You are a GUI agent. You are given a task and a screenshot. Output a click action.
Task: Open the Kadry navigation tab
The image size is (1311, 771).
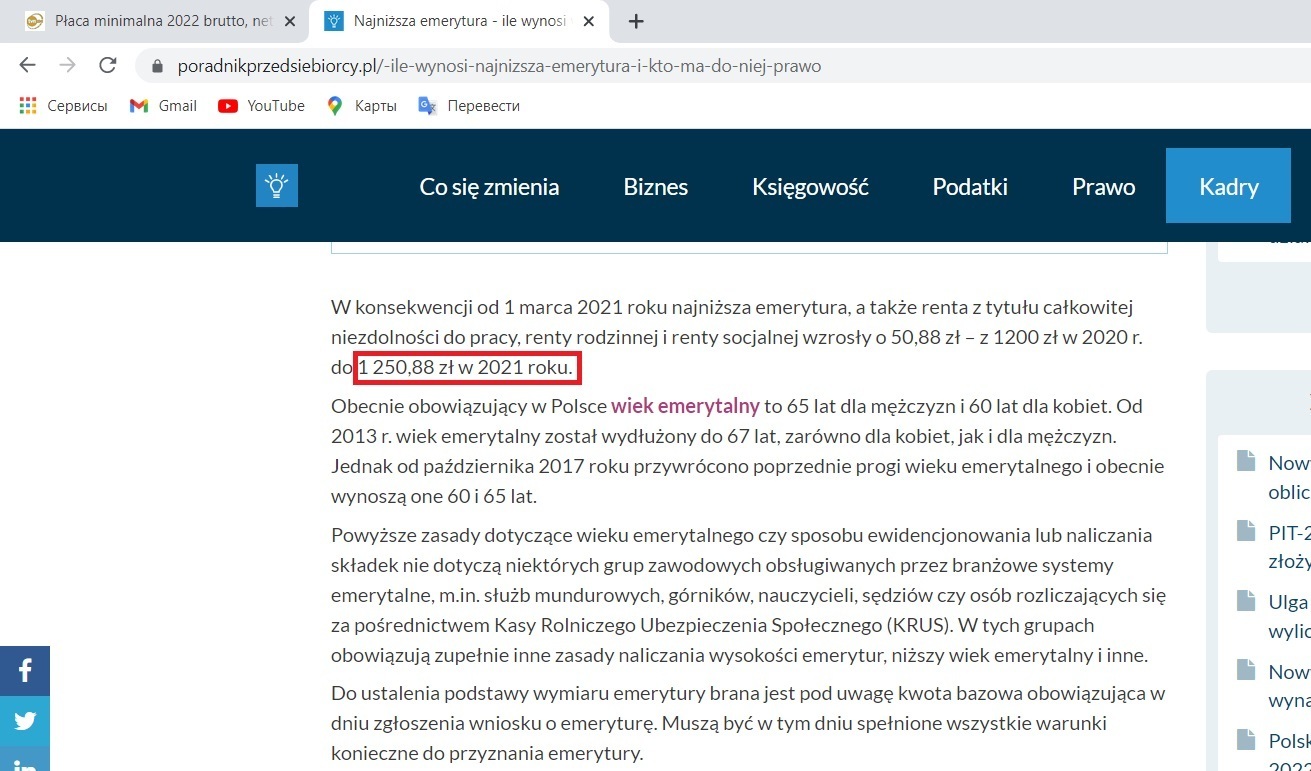click(1228, 187)
